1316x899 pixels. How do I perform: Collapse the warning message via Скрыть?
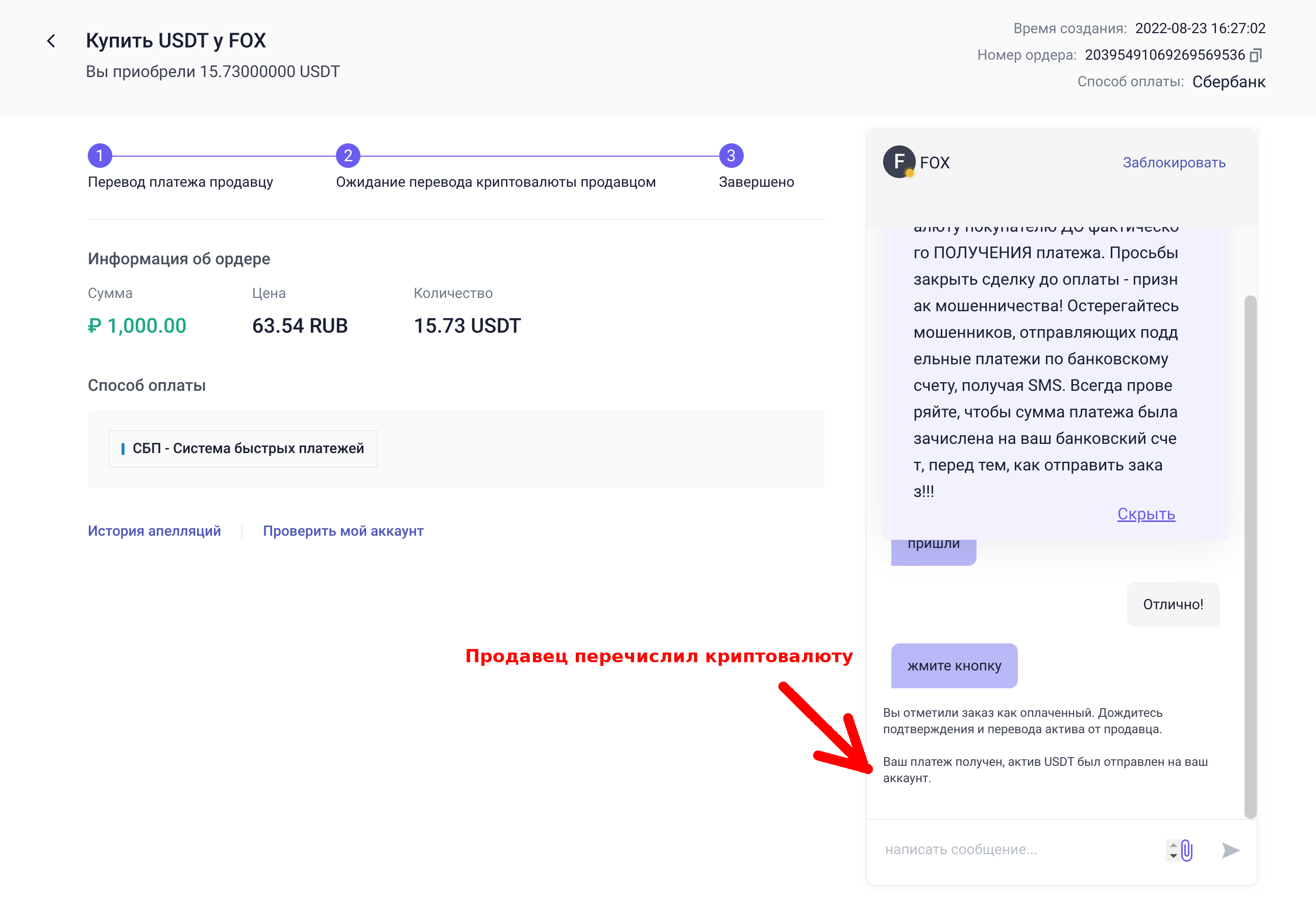(1146, 514)
